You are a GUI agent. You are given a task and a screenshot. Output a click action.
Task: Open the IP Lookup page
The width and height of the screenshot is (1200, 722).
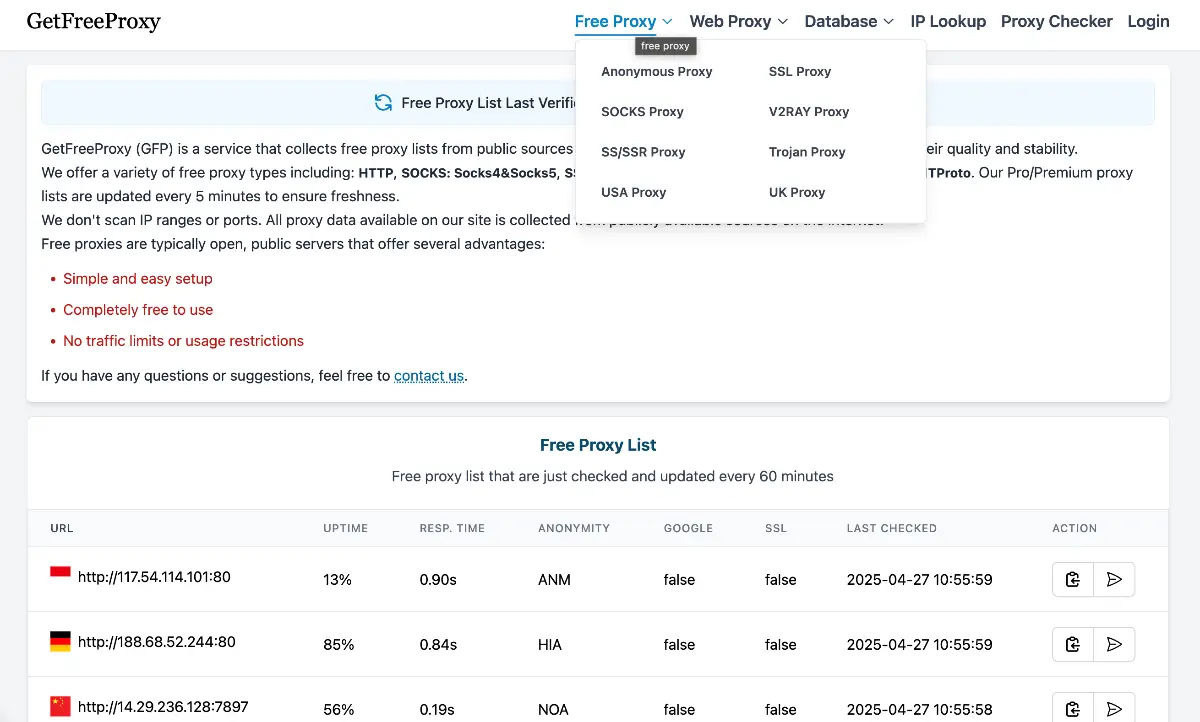(948, 20)
